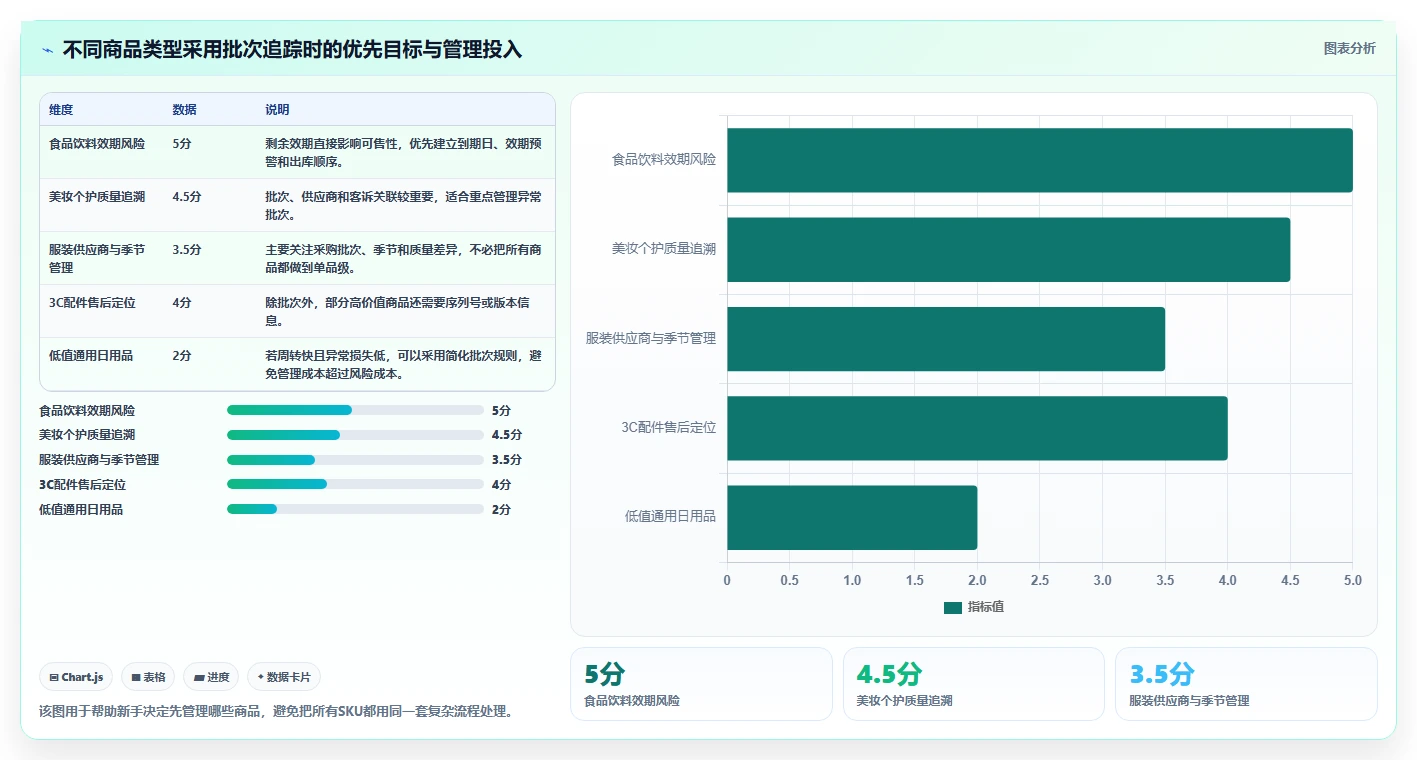Click the 美妆个护质量追溯 progress bar
The image size is (1417, 760).
coord(355,435)
